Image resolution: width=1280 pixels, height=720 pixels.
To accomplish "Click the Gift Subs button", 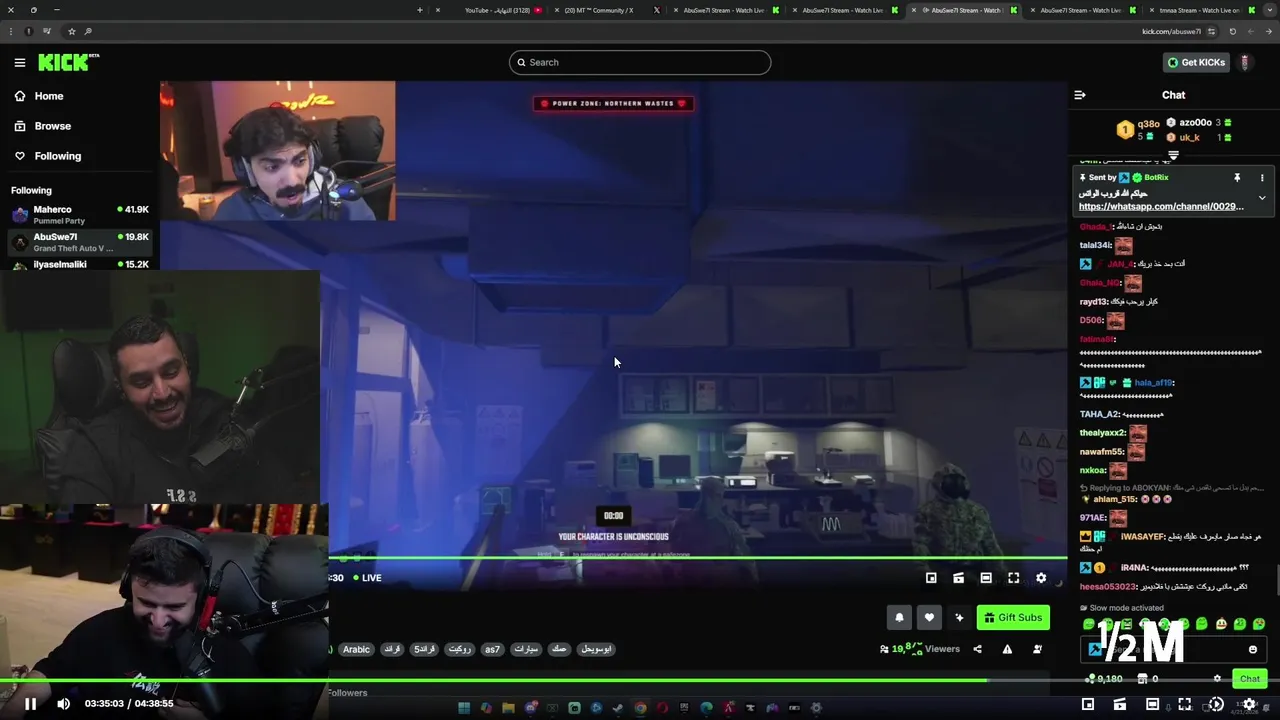I will pos(1013,617).
